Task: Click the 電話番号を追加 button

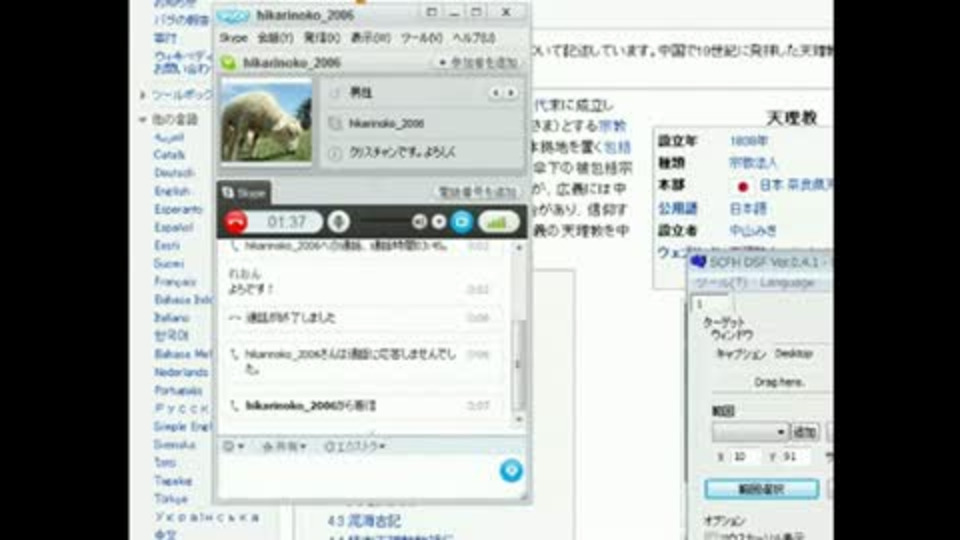Action: point(478,192)
